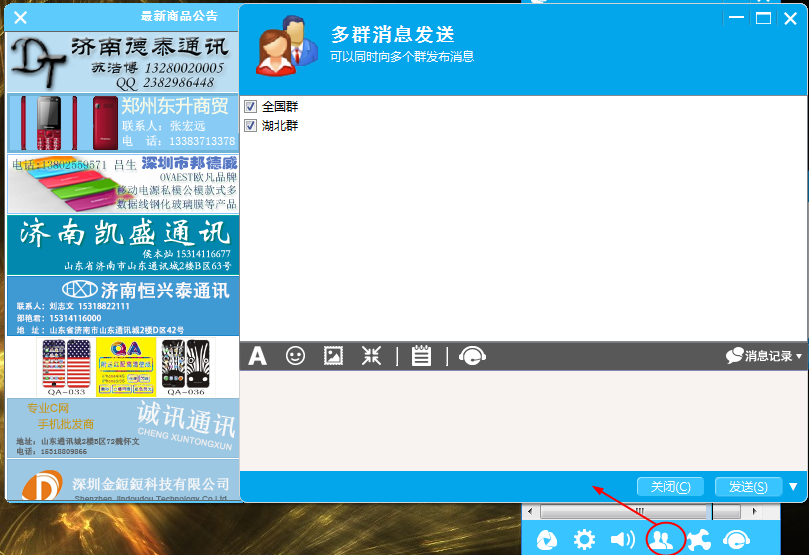Open the 济南德泰通讯 advertisement
Image resolution: width=809 pixels, height=555 pixels.
(x=123, y=63)
